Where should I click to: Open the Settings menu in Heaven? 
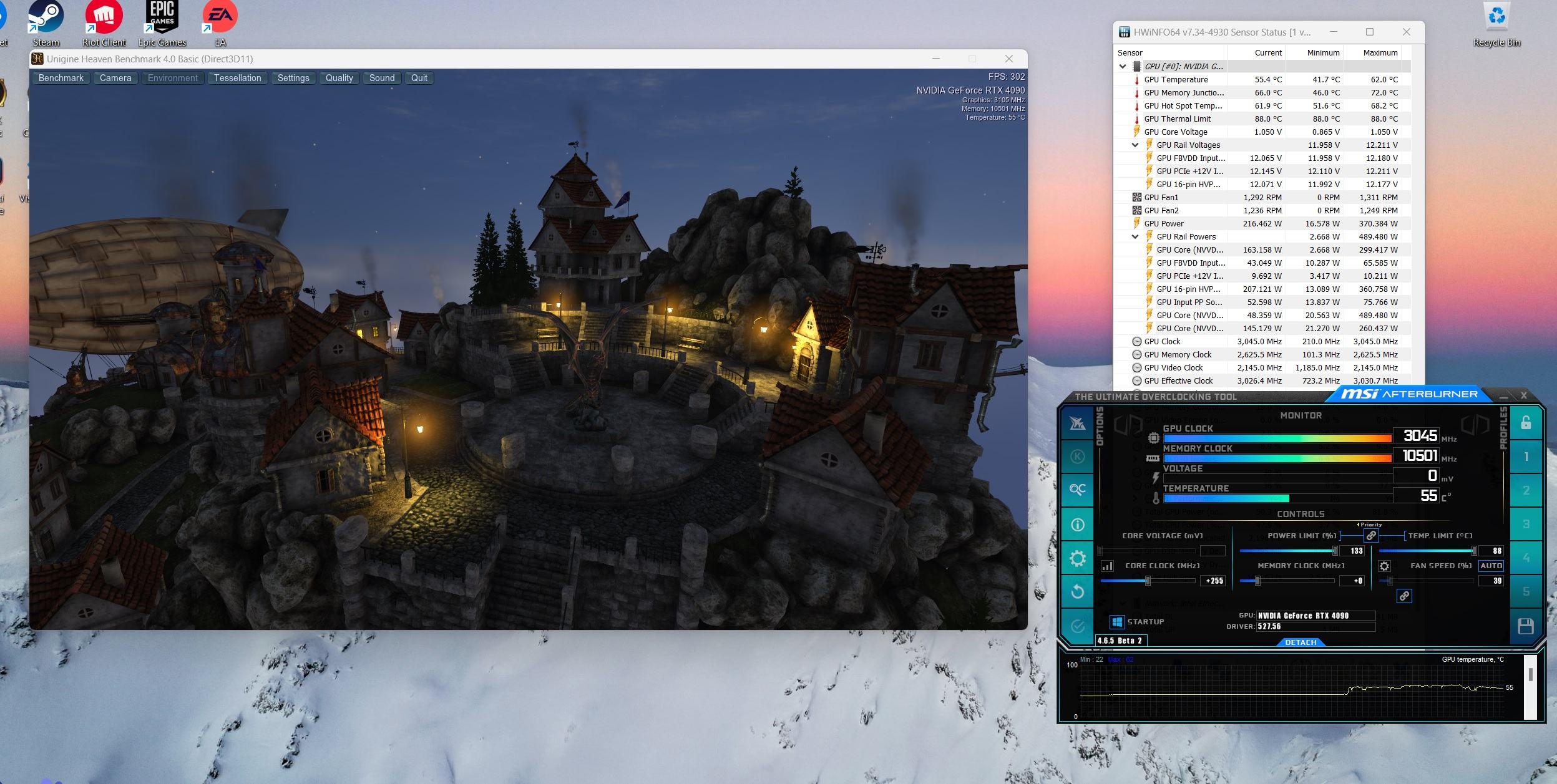pos(293,78)
